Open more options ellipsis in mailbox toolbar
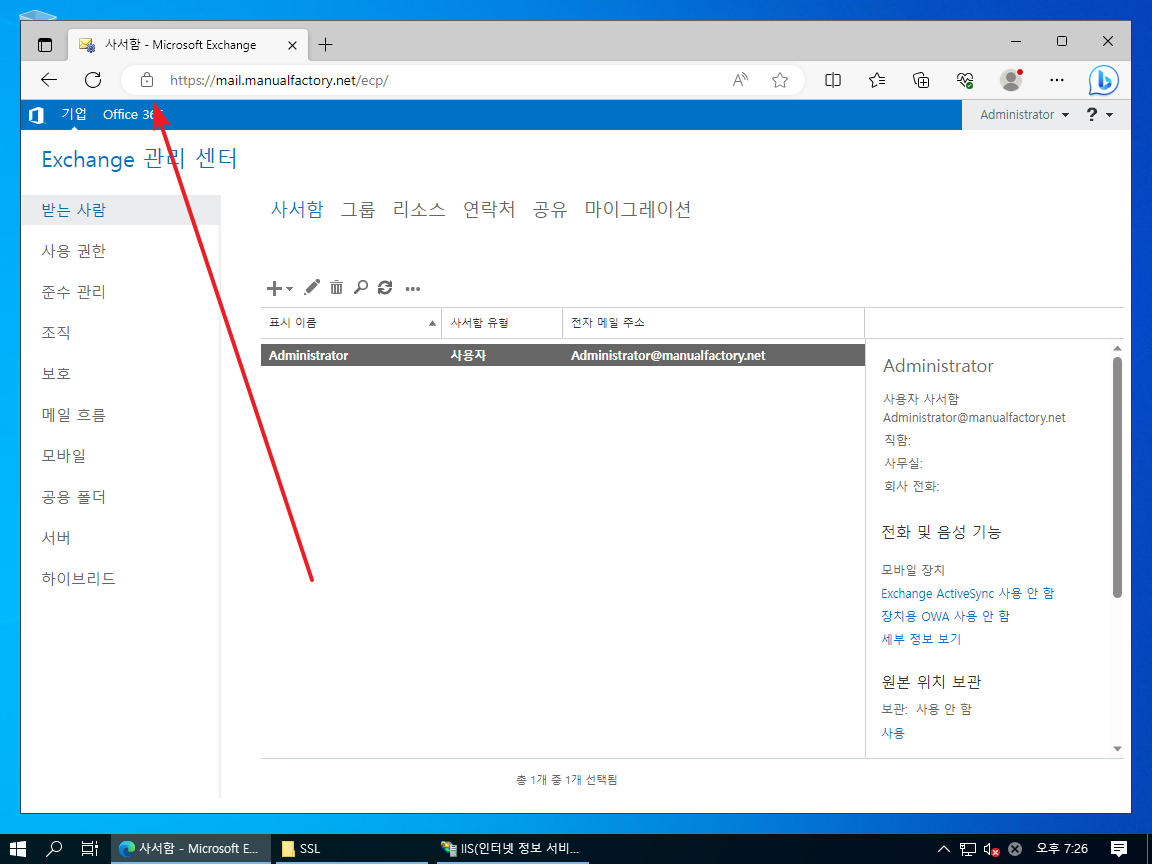 tap(413, 289)
